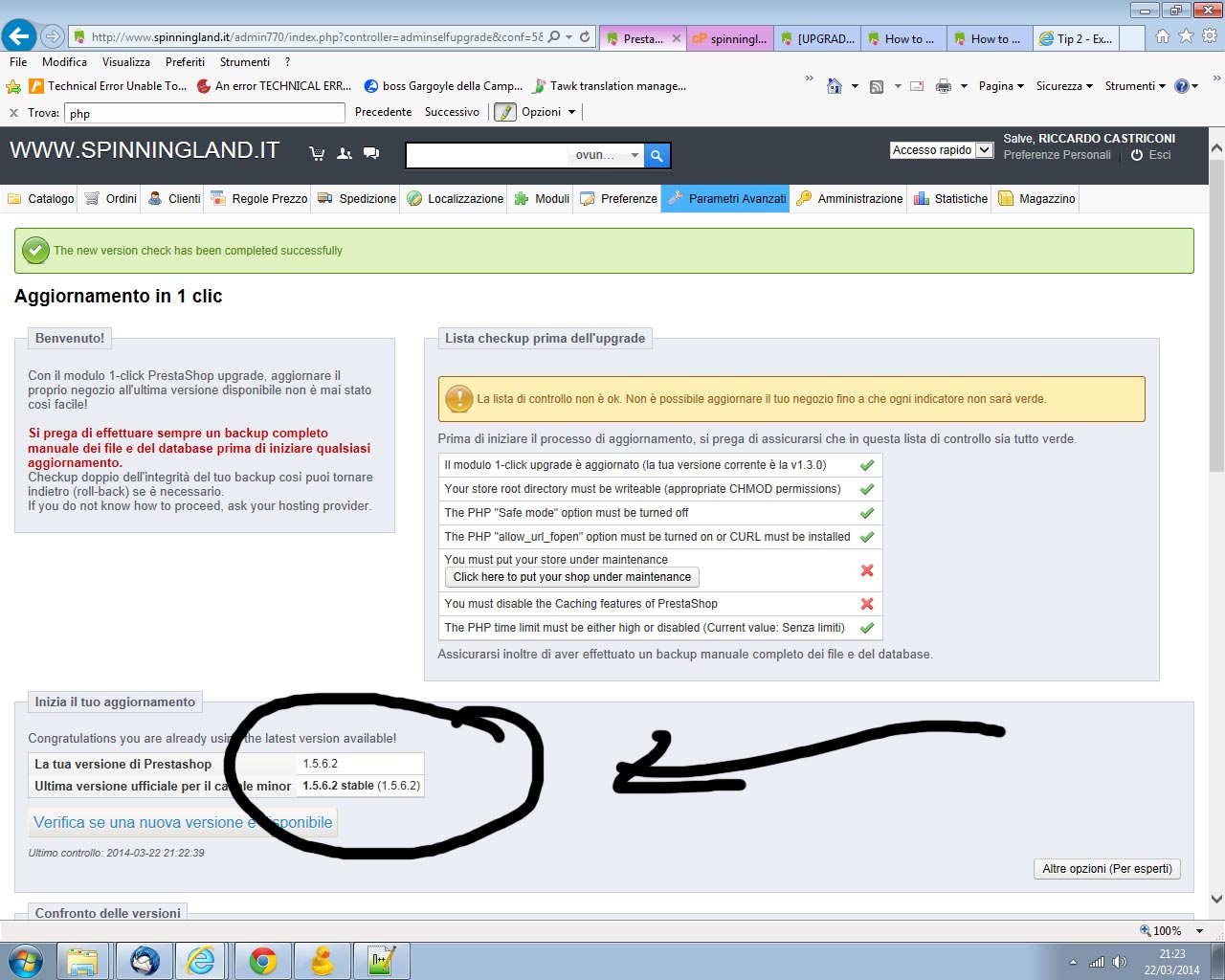Open the File menu

pyautogui.click(x=18, y=61)
